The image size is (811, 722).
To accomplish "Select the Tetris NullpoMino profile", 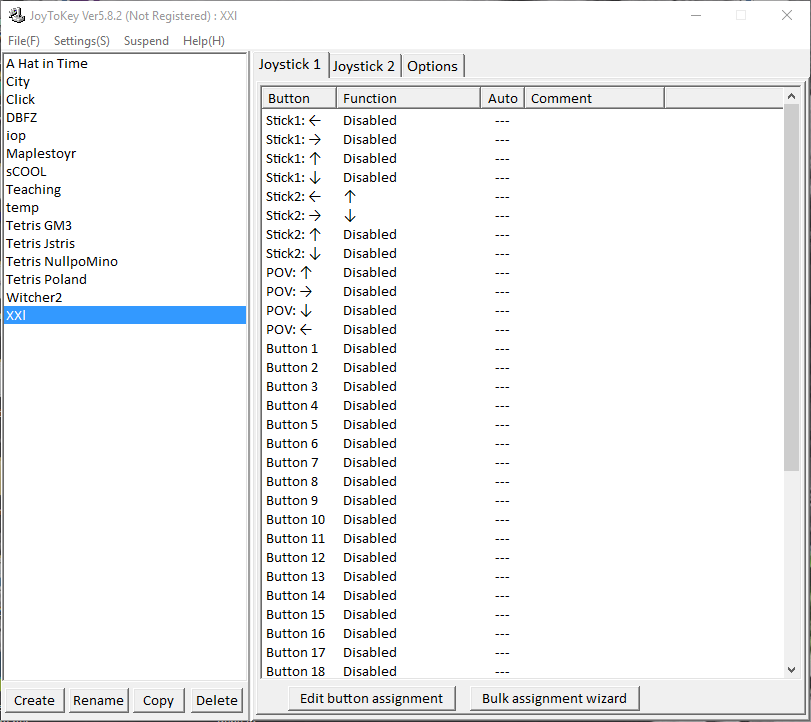I will click(x=125, y=262).
